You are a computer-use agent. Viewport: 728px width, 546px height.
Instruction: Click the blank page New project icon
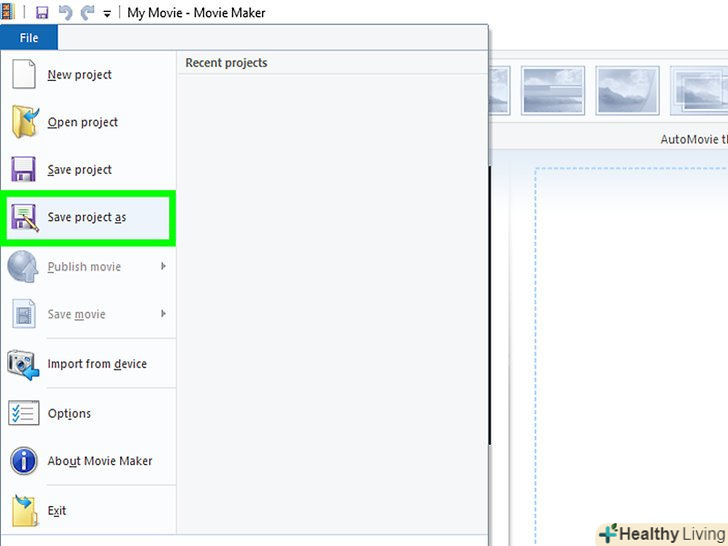tap(24, 74)
